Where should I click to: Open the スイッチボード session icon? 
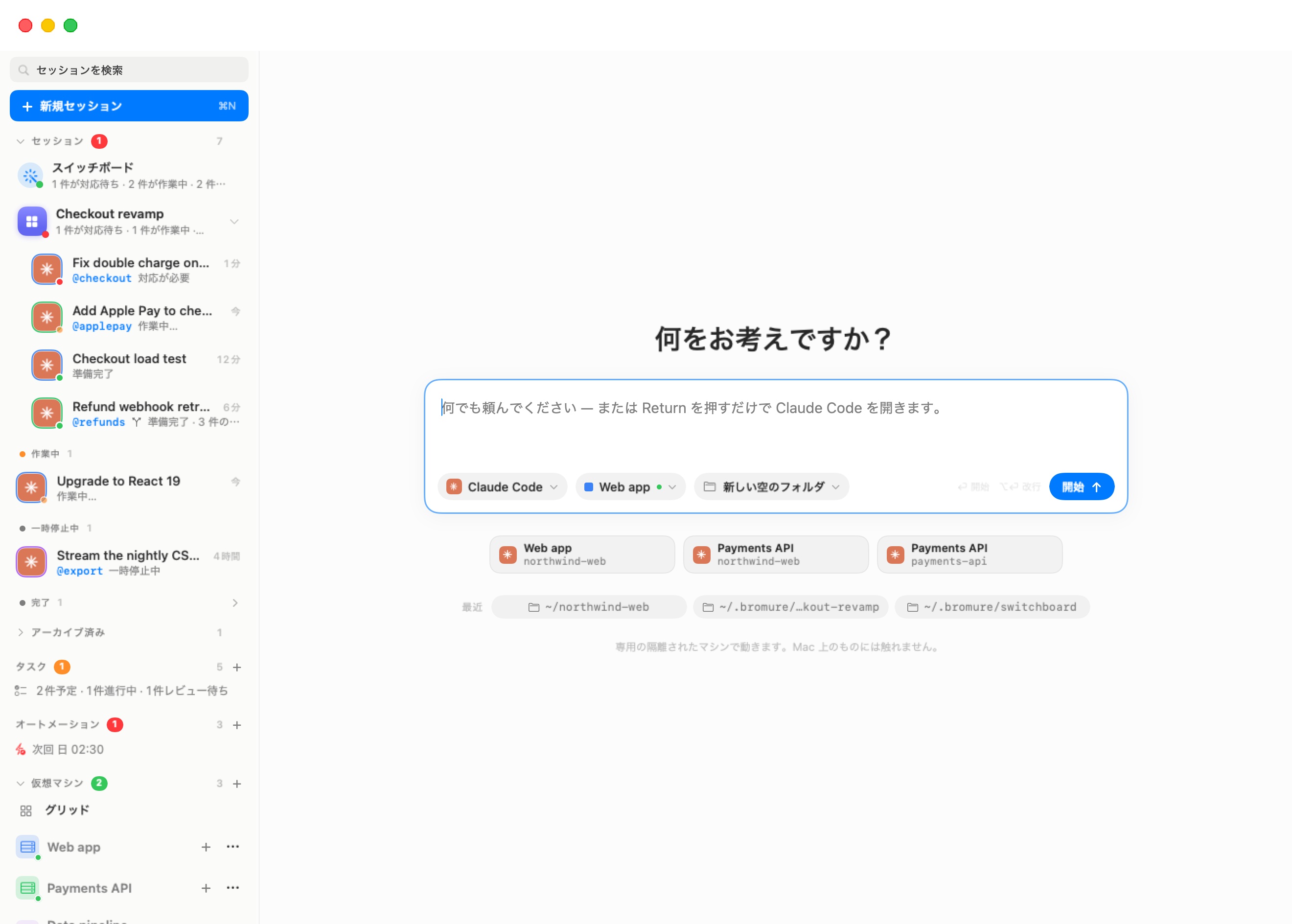(x=31, y=175)
